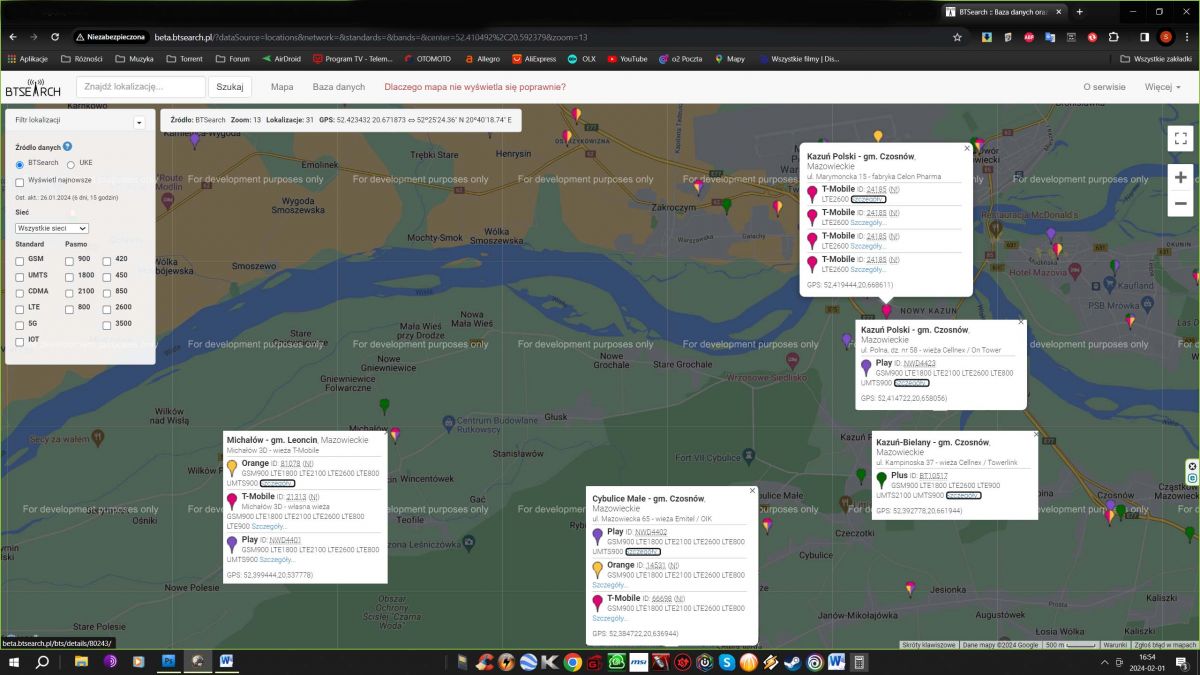Open Szczegóły link for Plus in Kazuń-Bielany popup
This screenshot has width=1200, height=675.
[964, 495]
